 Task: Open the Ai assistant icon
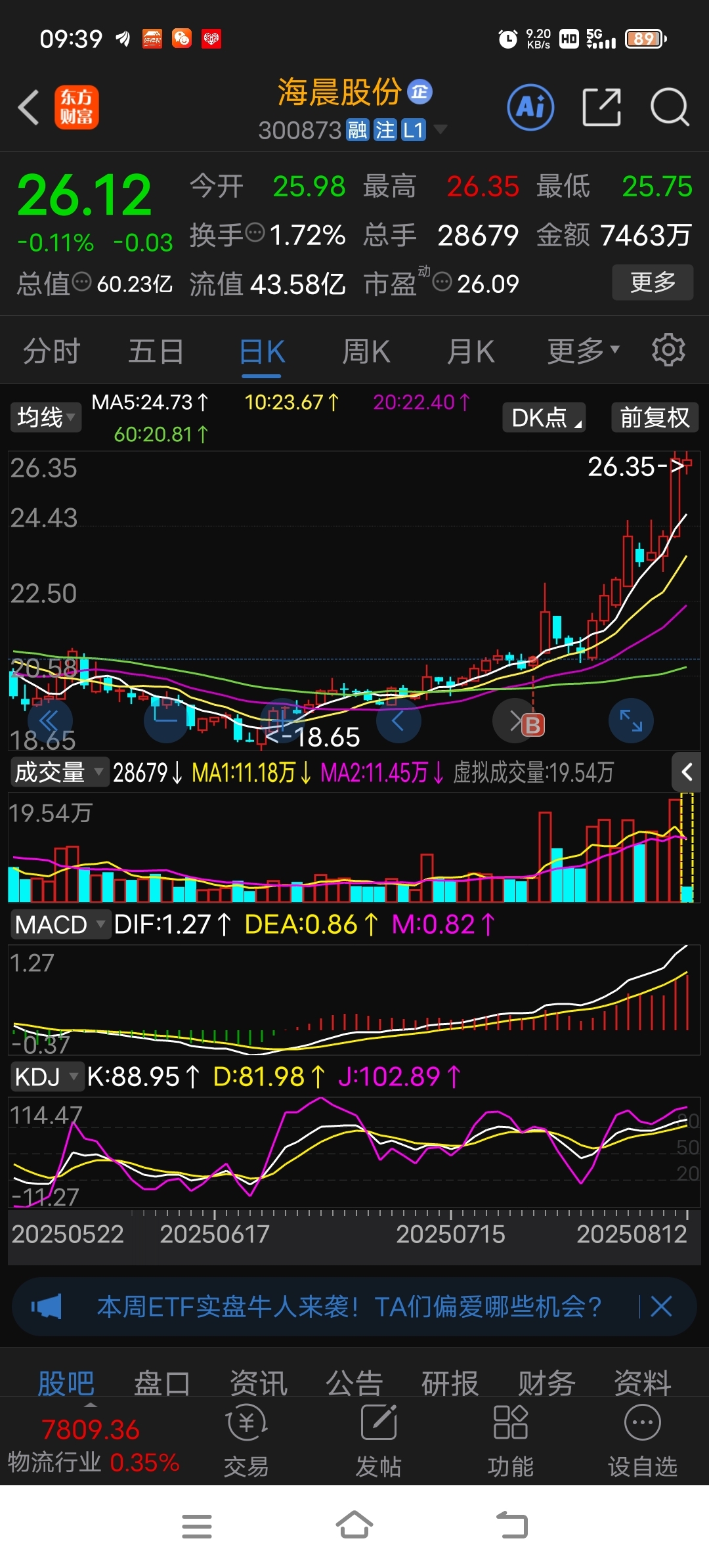point(530,107)
